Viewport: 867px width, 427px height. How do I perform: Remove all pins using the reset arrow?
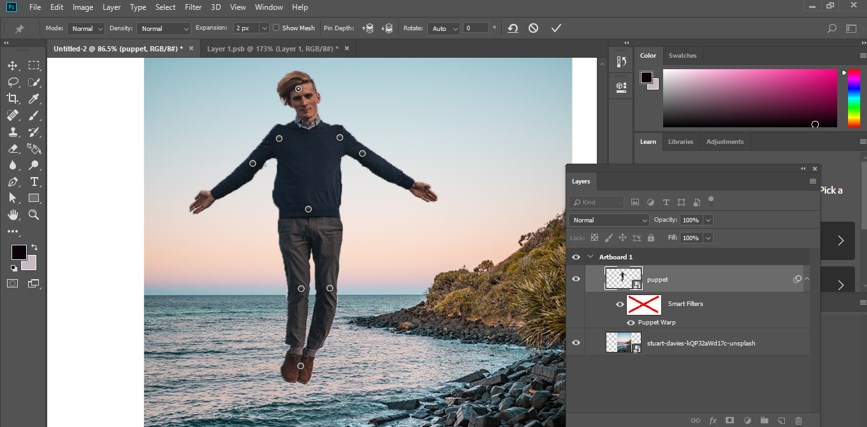[512, 28]
